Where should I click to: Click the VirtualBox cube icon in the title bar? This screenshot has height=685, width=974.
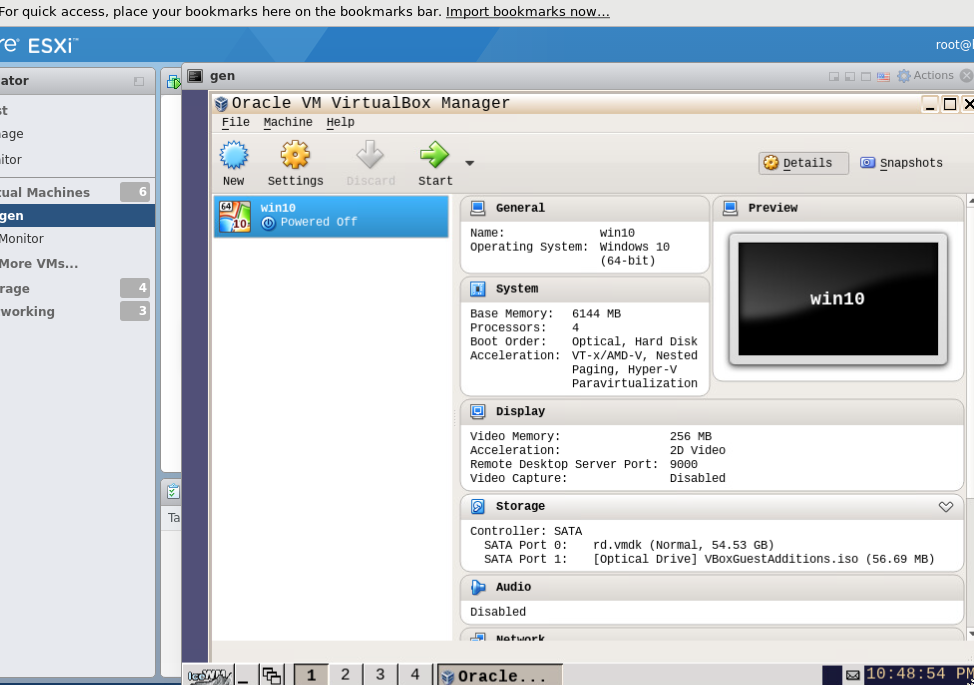221,104
